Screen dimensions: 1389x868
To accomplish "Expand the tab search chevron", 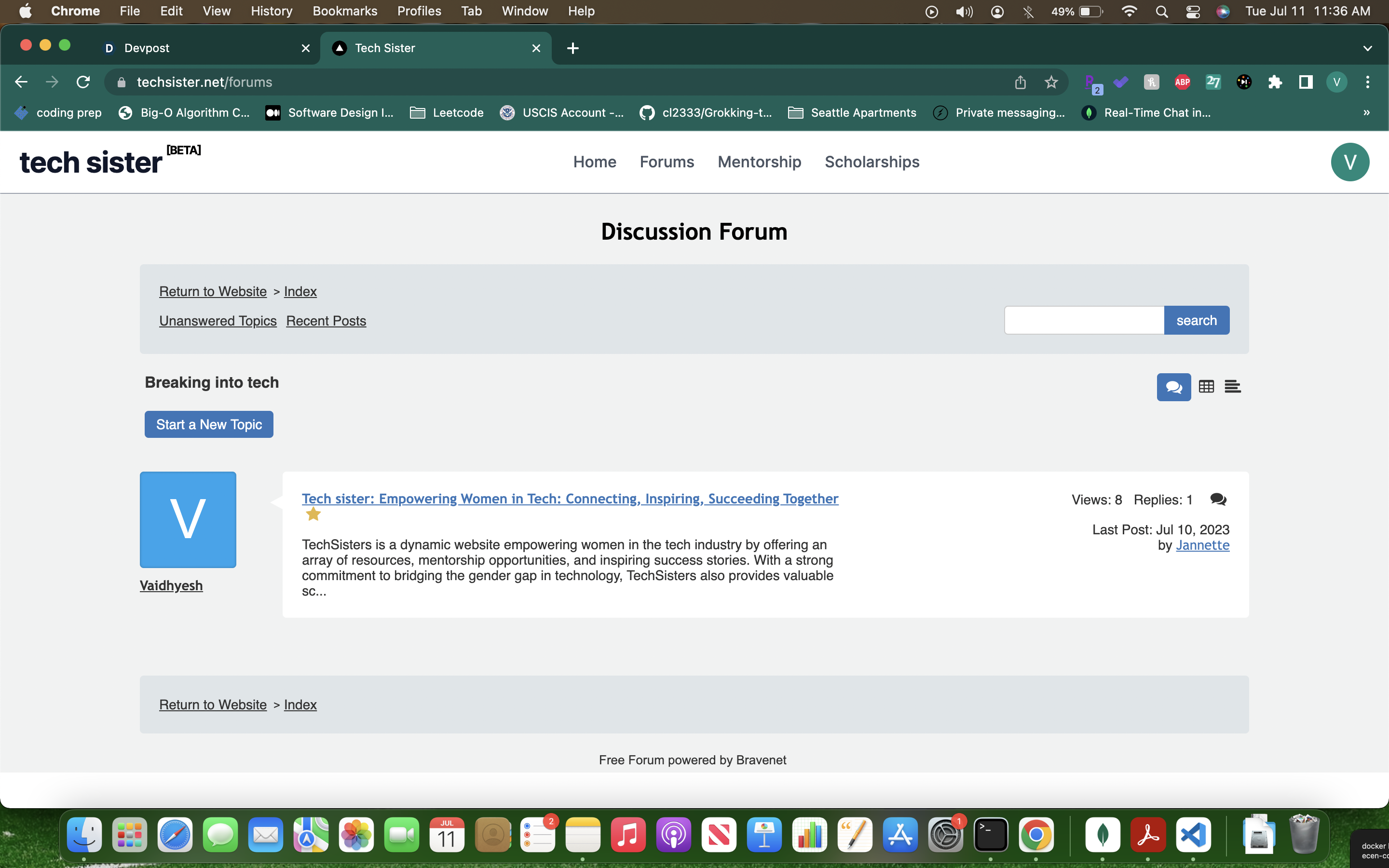I will 1367,48.
